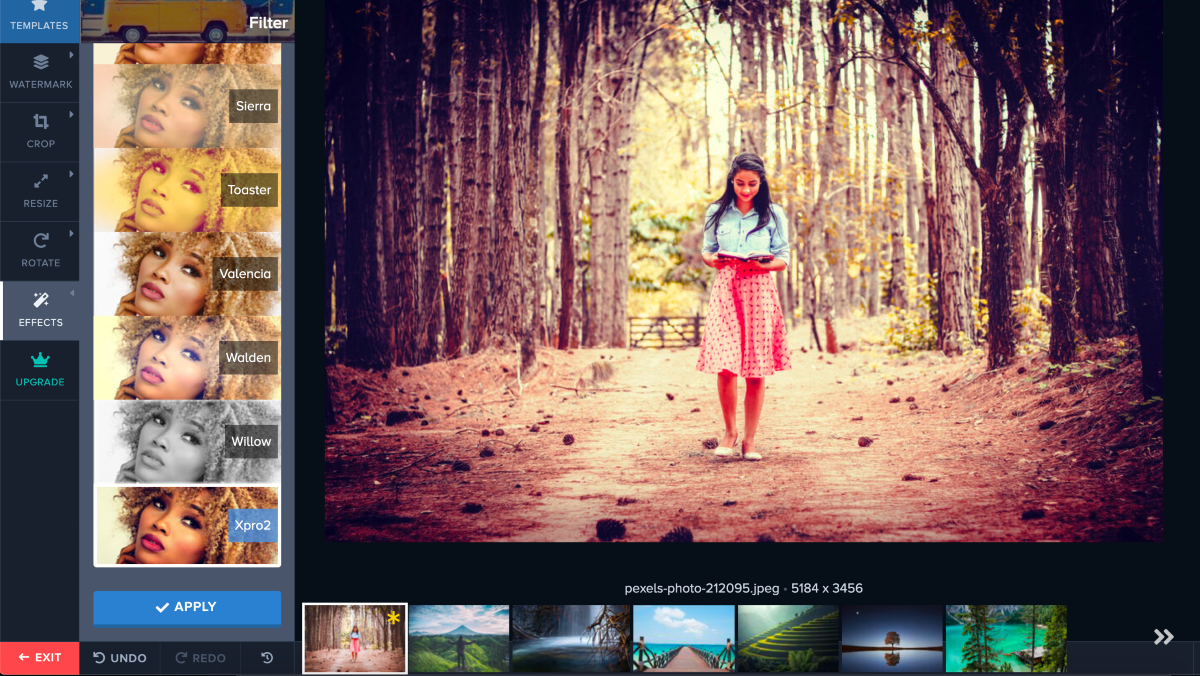The height and width of the screenshot is (676, 1200).
Task: Click the Upgrade crown icon
Action: pos(40,360)
